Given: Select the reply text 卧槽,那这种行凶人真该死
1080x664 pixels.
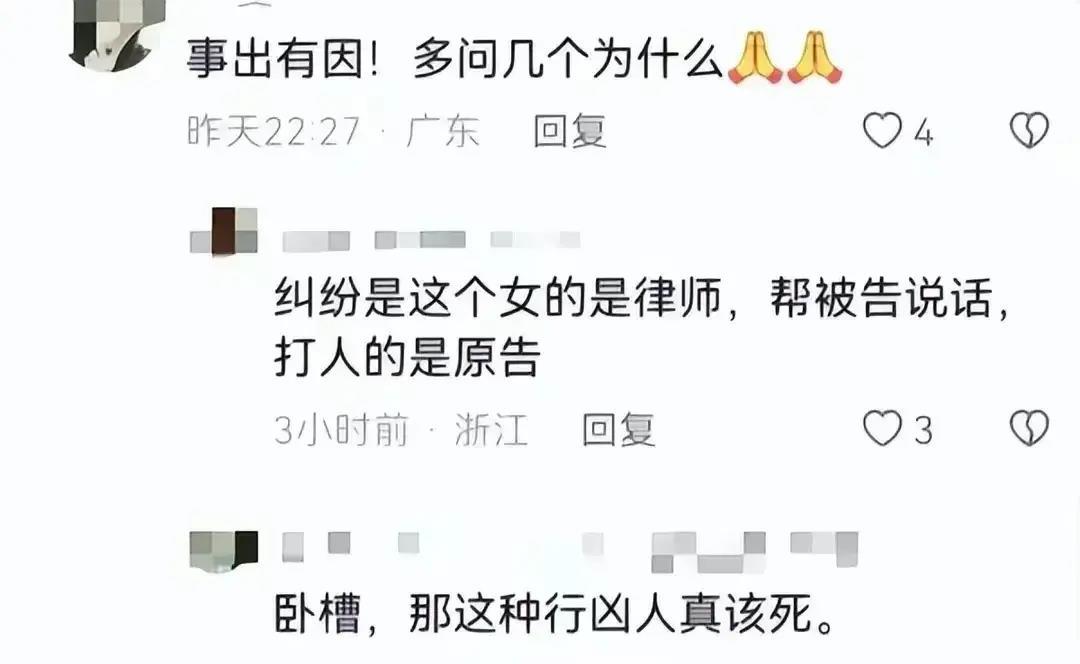Looking at the screenshot, I should 554,613.
